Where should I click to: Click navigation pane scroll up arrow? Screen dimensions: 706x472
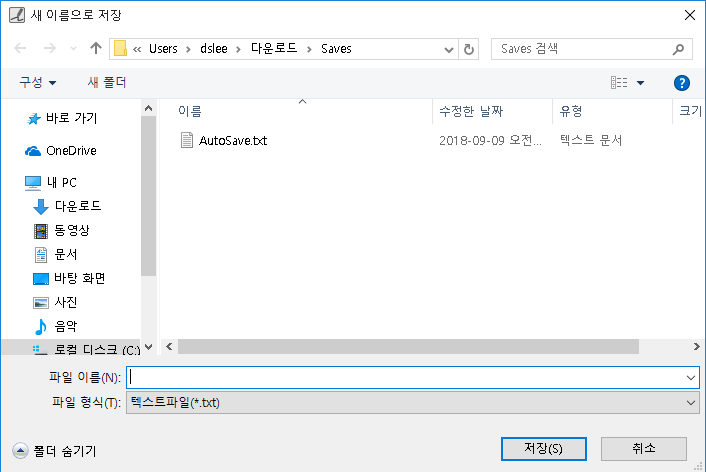[149, 109]
